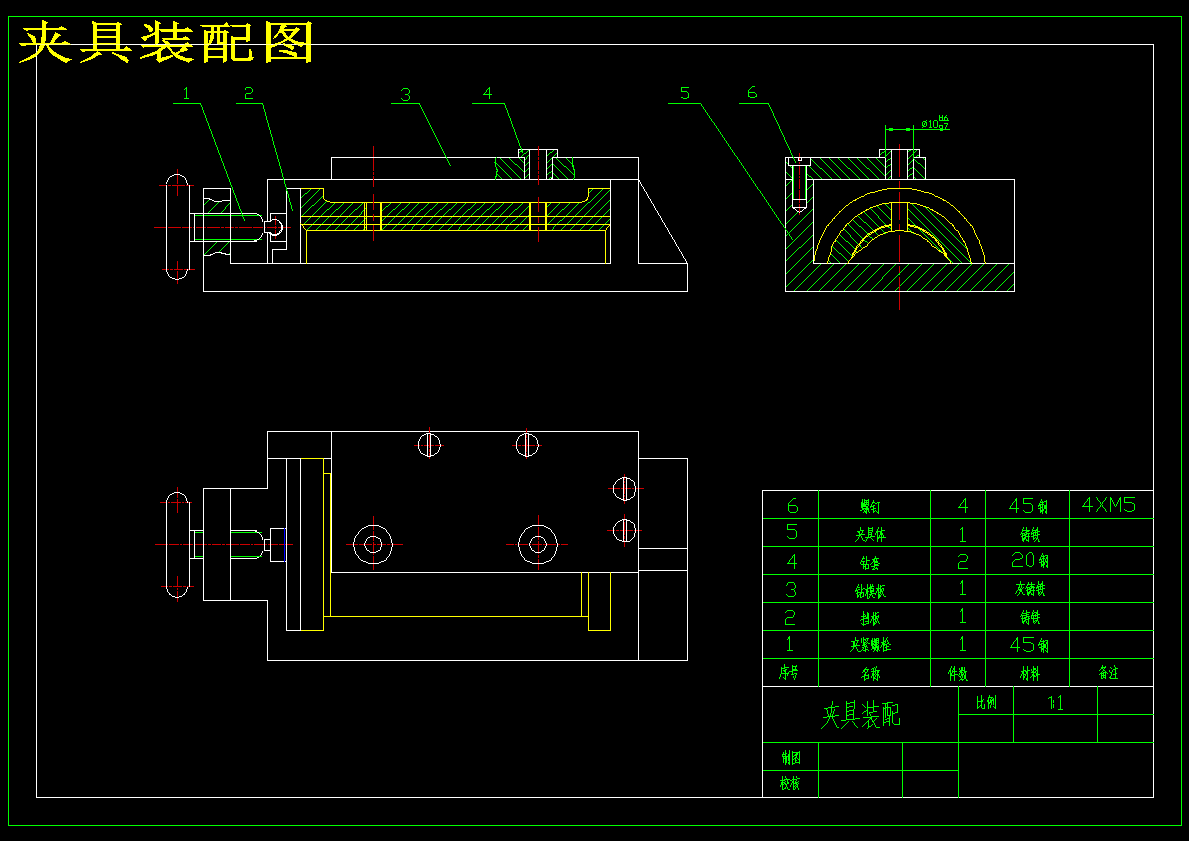Click the empty 制图 signature field
The width and height of the screenshot is (1189, 841).
[x=860, y=758]
